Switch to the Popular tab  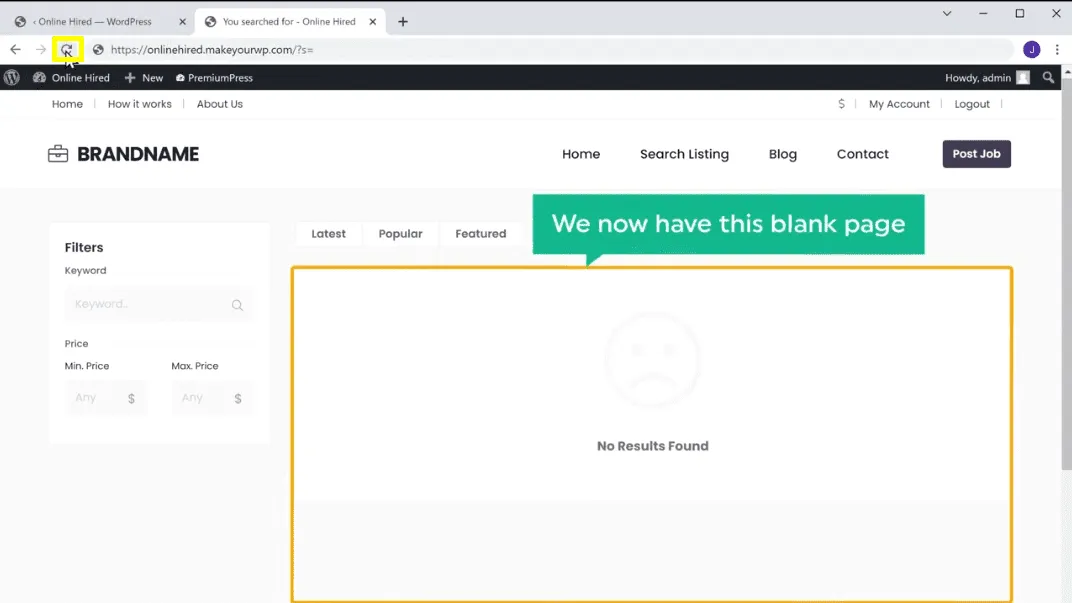click(400, 233)
